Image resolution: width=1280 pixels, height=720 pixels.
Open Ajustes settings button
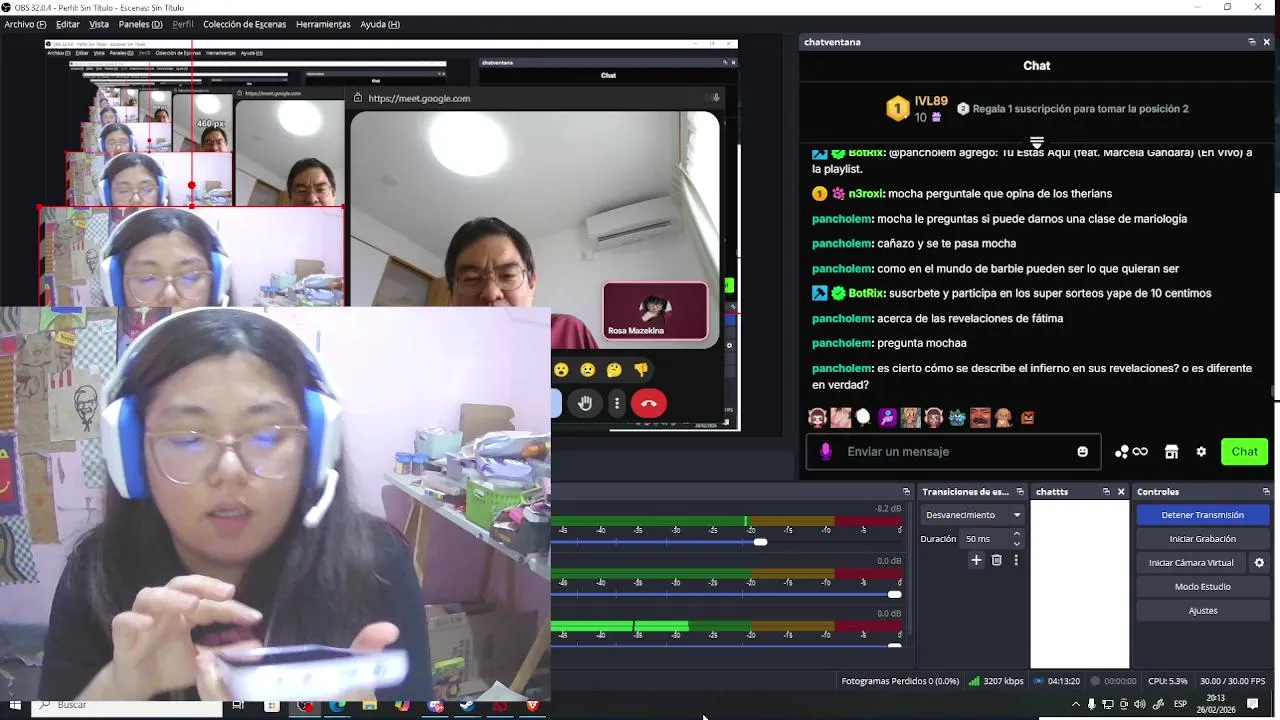tap(1202, 611)
